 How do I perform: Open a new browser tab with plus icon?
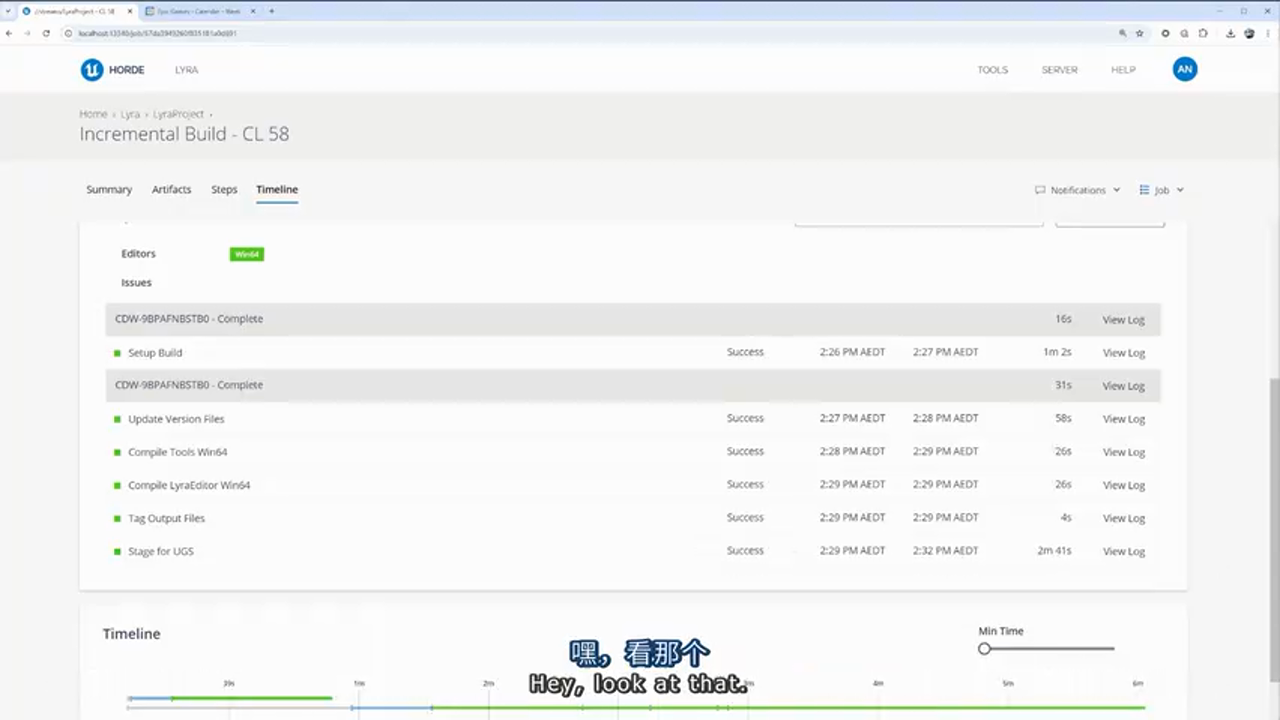[272, 11]
